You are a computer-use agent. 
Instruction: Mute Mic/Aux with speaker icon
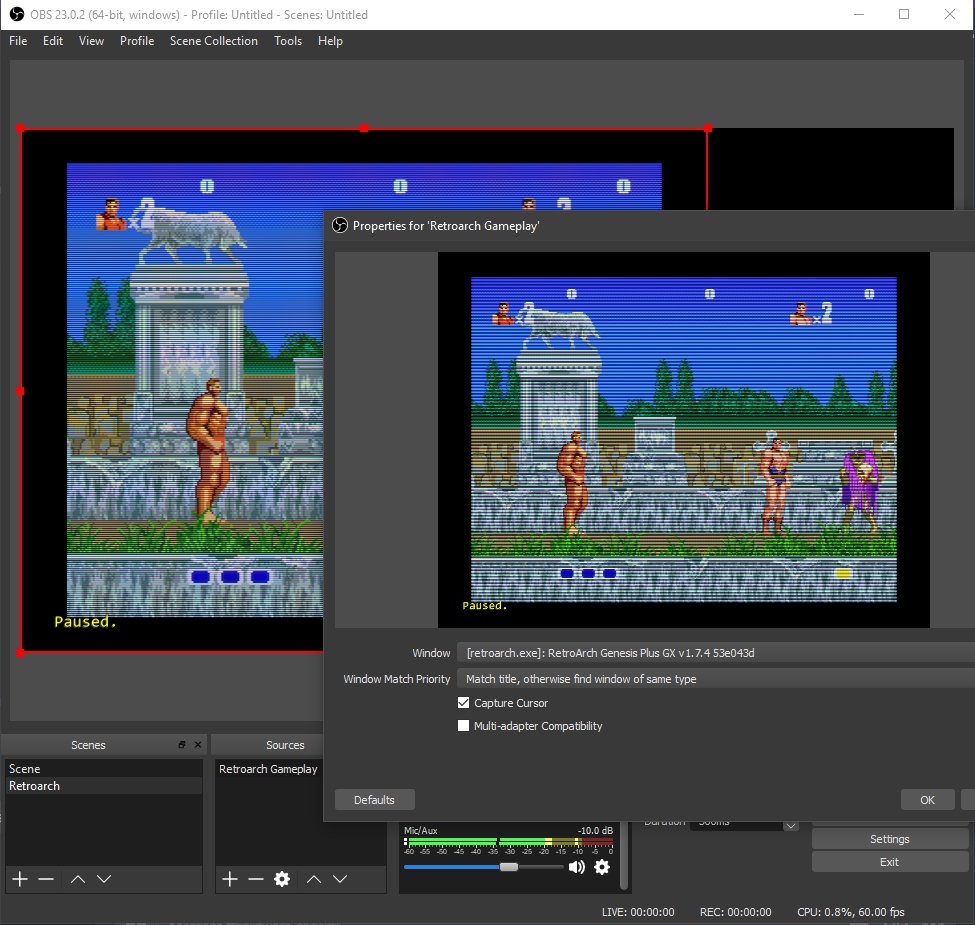pos(576,867)
